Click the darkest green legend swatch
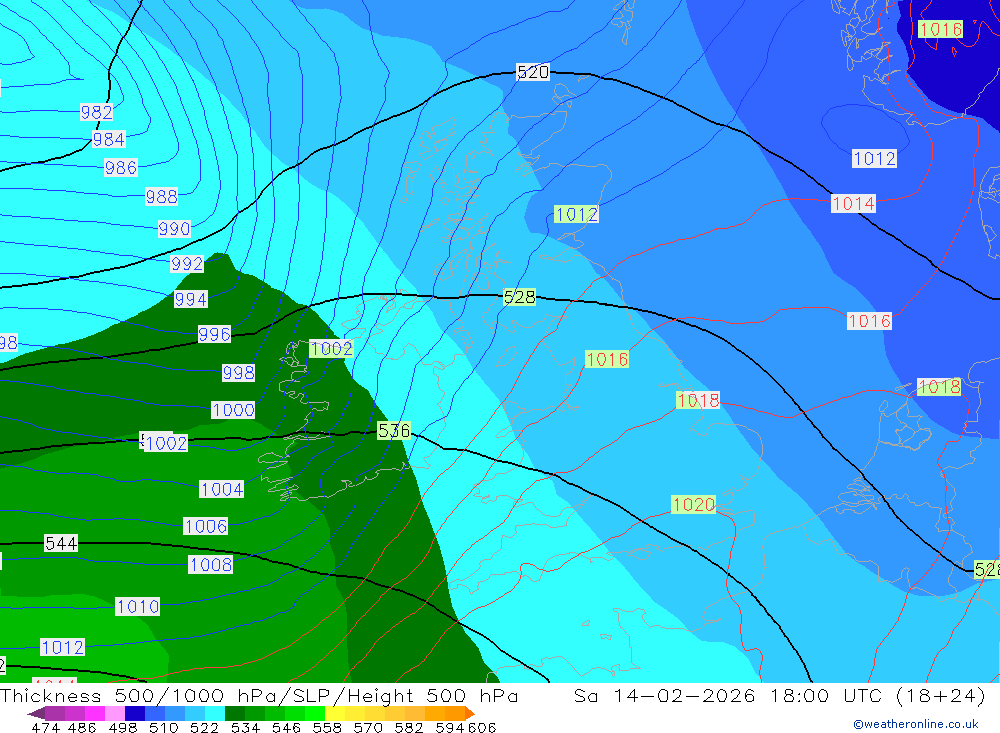 pos(235,714)
